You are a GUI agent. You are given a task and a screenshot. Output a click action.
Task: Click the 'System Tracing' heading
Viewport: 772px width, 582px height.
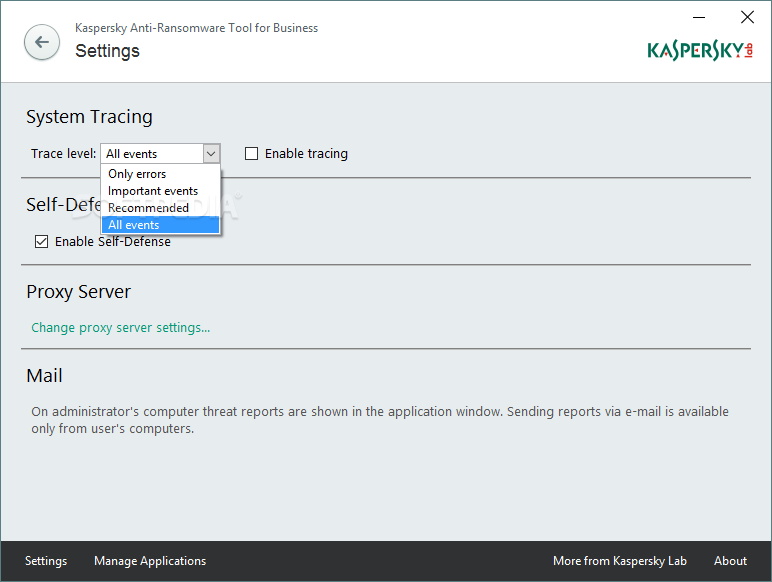coord(89,117)
